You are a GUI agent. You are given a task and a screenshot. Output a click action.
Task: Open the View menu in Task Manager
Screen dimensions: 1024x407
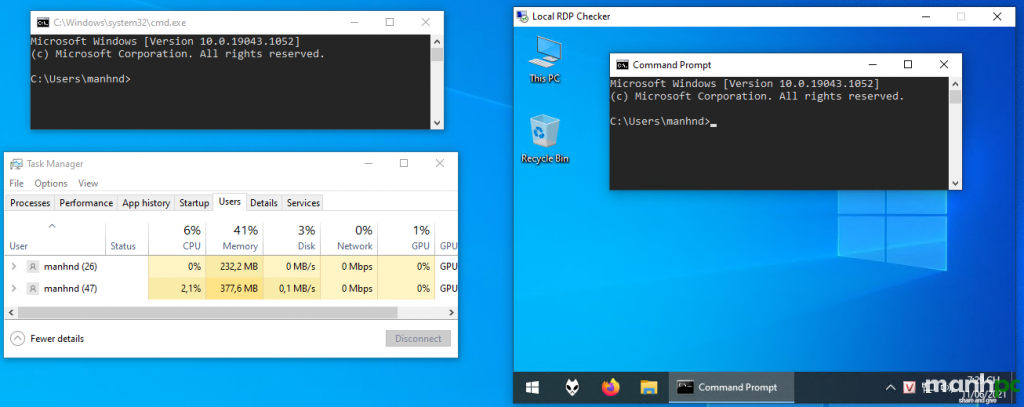tap(88, 184)
